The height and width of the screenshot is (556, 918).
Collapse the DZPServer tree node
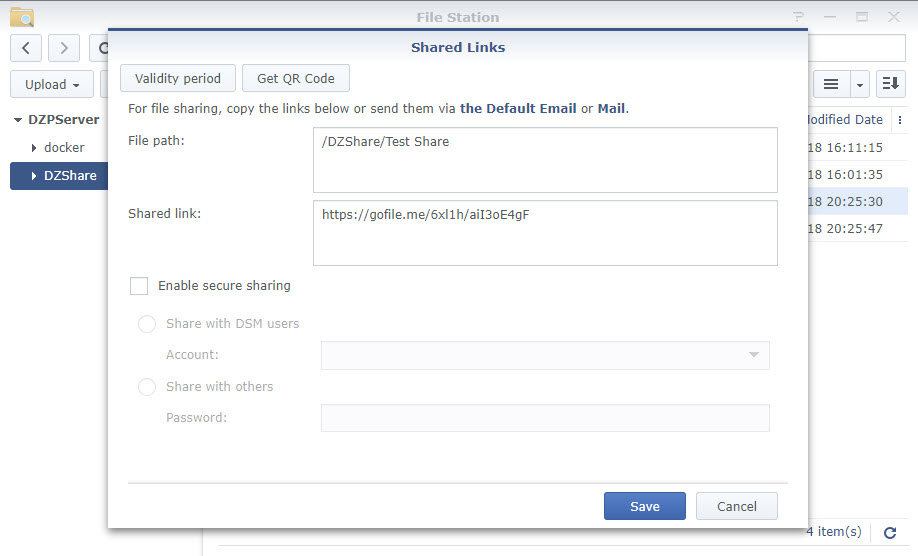pos(18,120)
